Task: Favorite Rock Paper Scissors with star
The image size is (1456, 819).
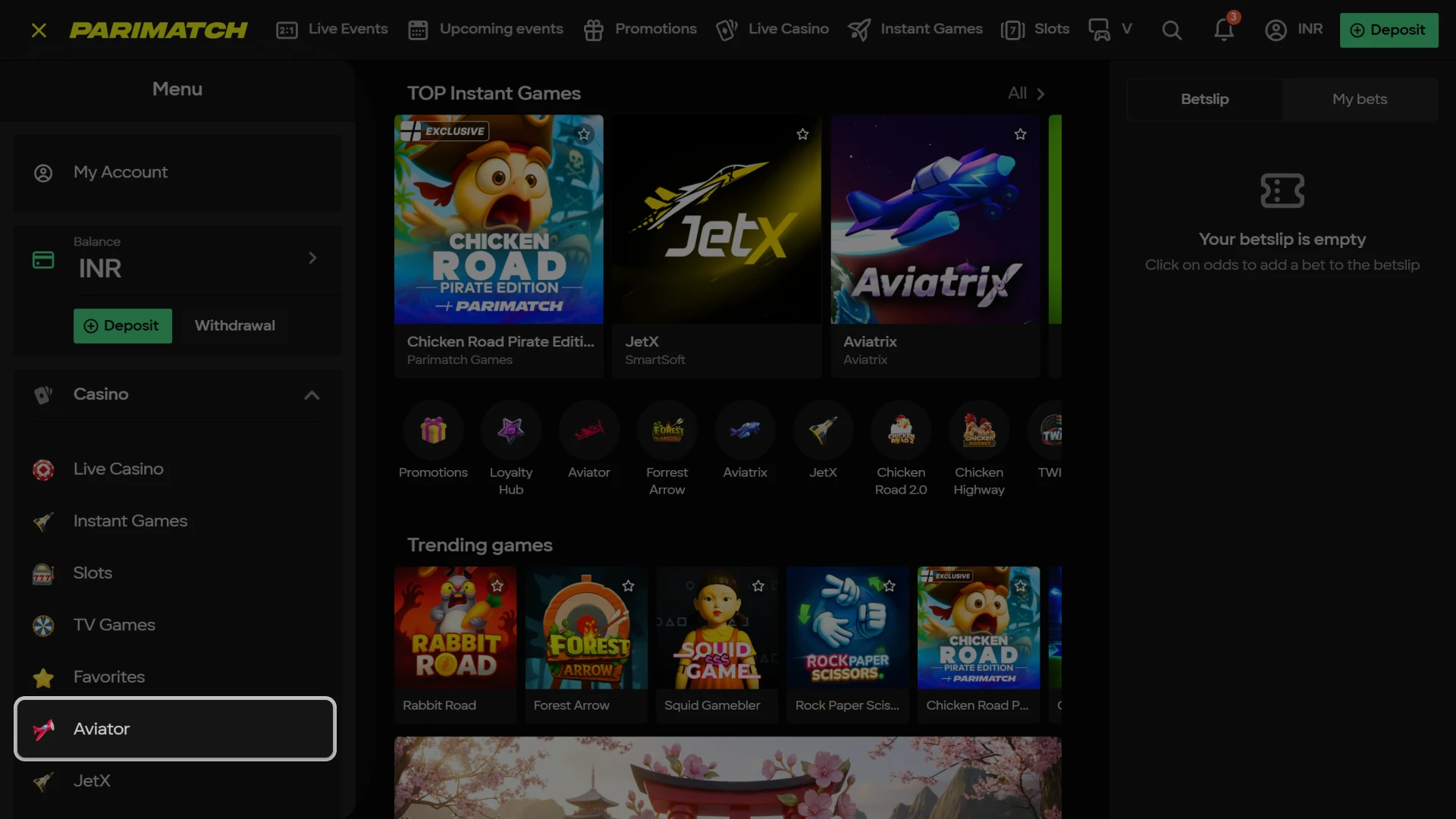Action: [890, 585]
